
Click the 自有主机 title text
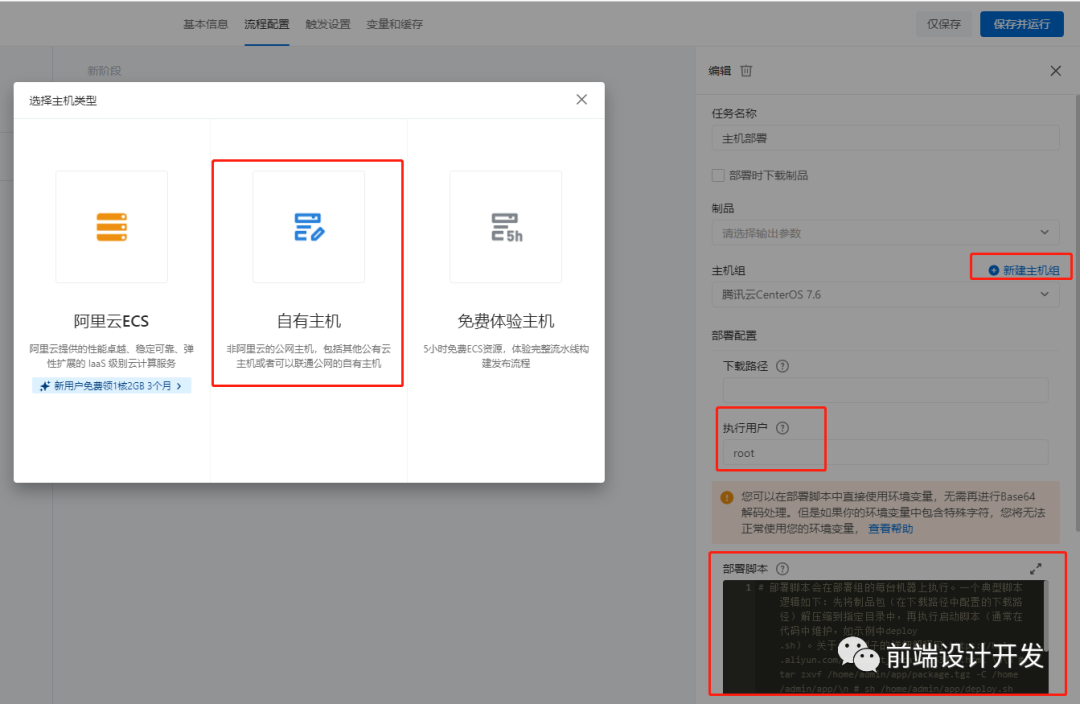309,321
